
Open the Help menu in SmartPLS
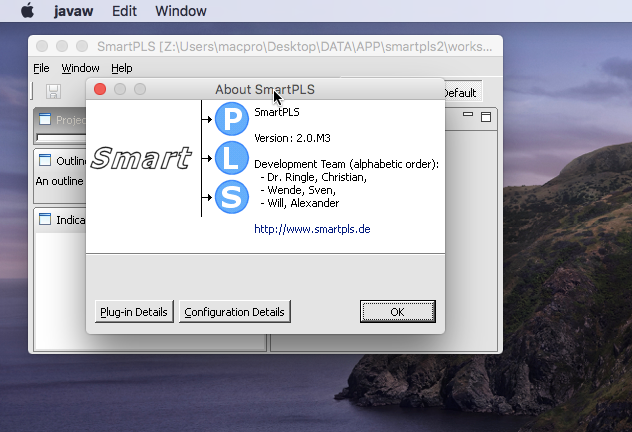(122, 68)
